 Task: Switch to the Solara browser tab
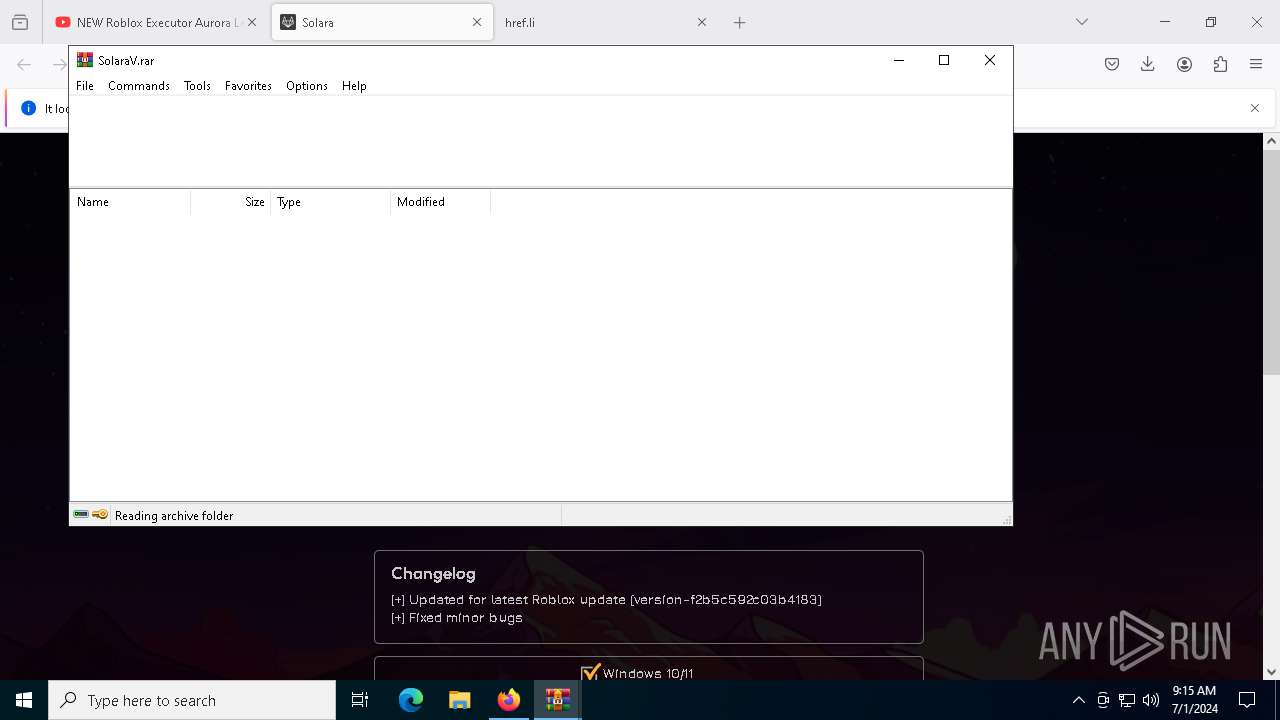point(382,22)
